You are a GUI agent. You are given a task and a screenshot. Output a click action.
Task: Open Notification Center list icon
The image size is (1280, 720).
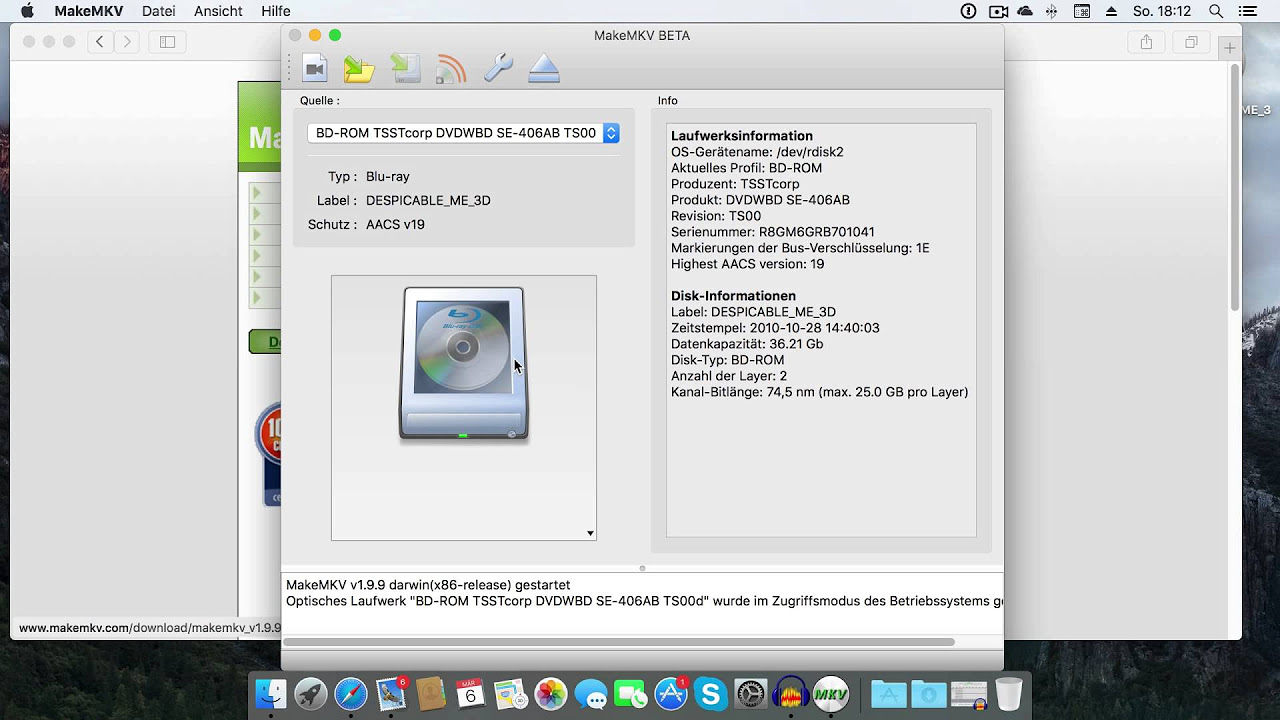tap(1248, 11)
